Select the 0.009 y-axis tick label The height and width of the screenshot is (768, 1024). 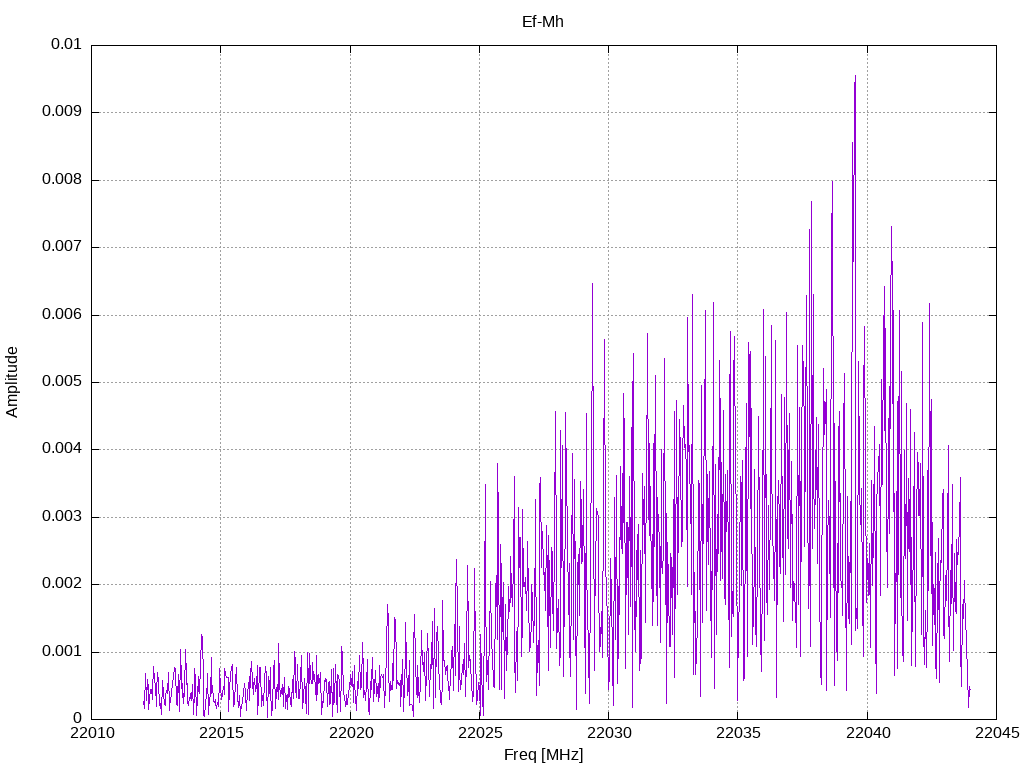click(x=61, y=112)
